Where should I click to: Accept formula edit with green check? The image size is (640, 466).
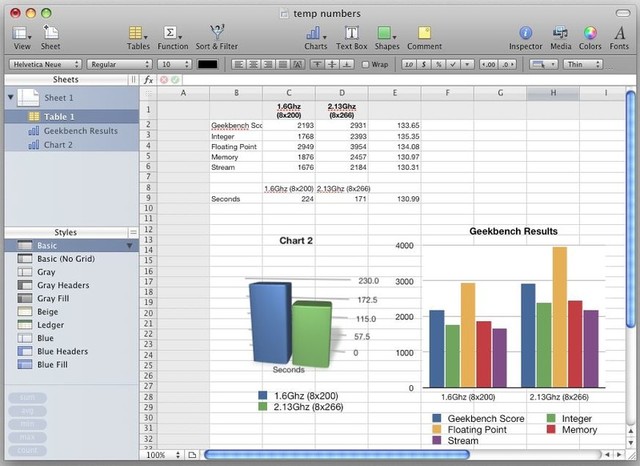(x=175, y=80)
